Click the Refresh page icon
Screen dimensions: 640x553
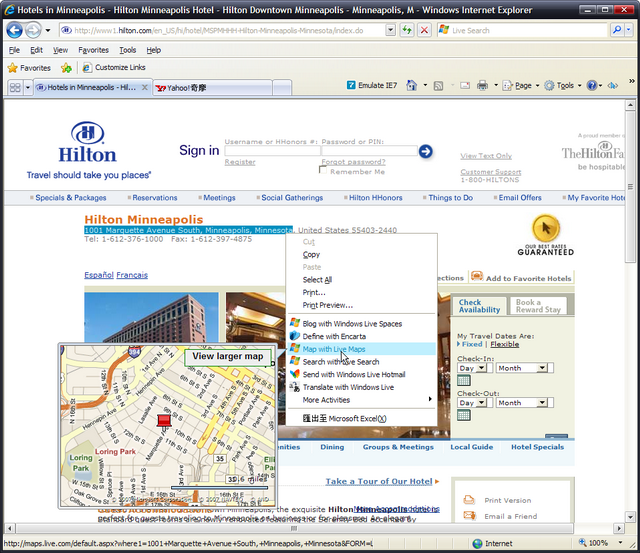(x=407, y=30)
